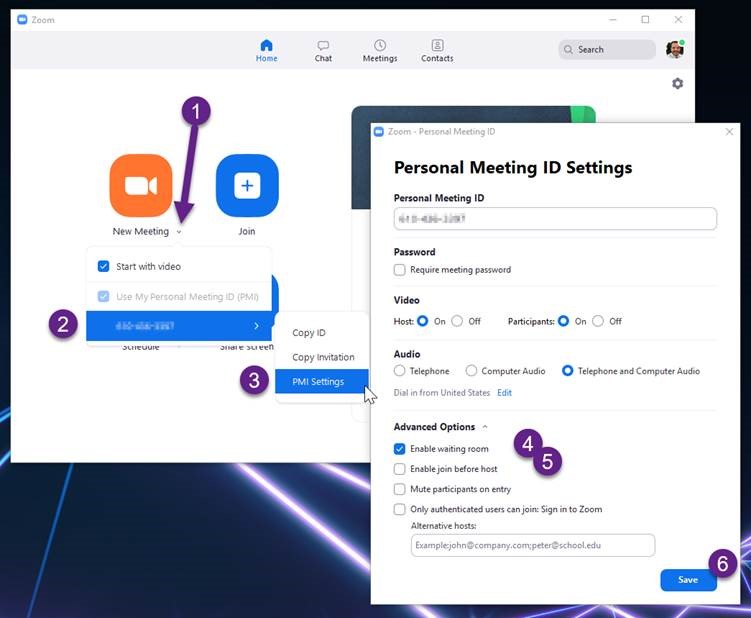Click into the Search field
This screenshot has width=751, height=618.
[x=607, y=49]
